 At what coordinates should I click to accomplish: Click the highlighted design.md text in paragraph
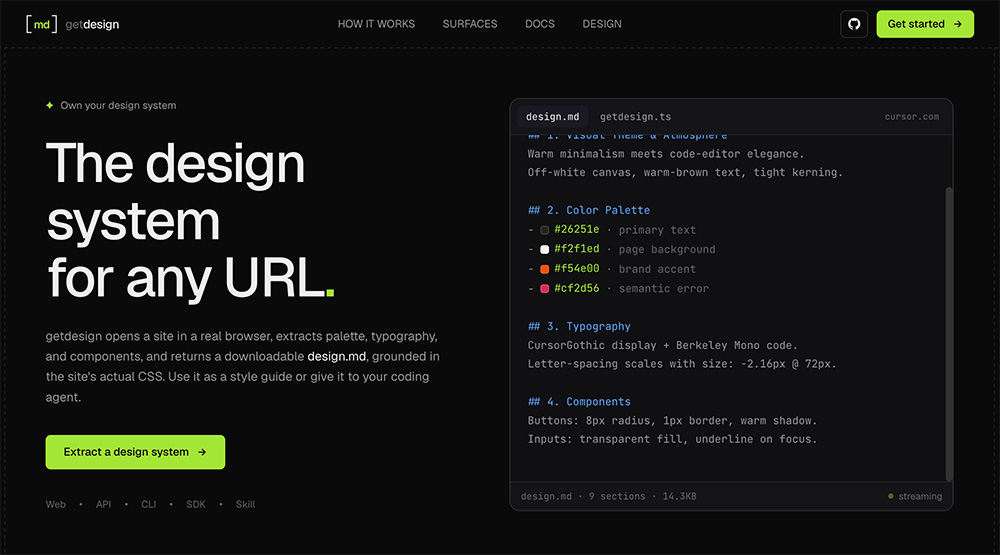pyautogui.click(x=337, y=357)
